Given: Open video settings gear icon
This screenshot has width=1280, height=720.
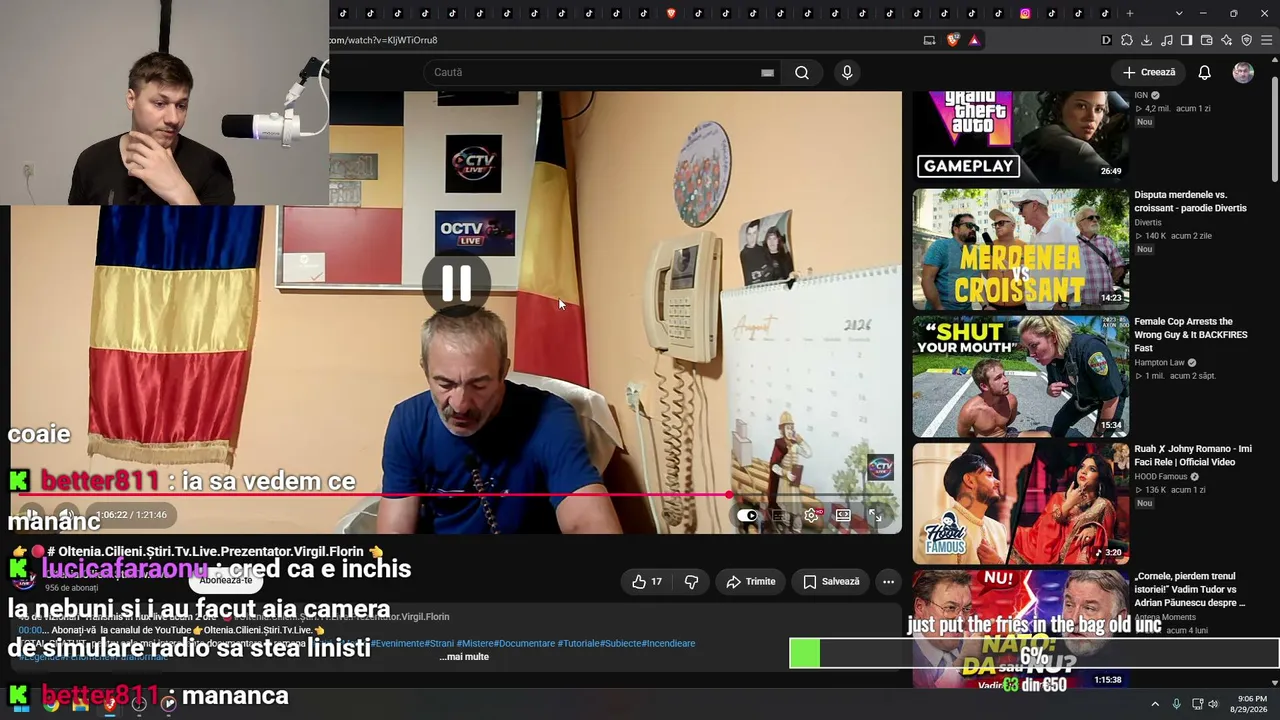Looking at the screenshot, I should point(811,515).
